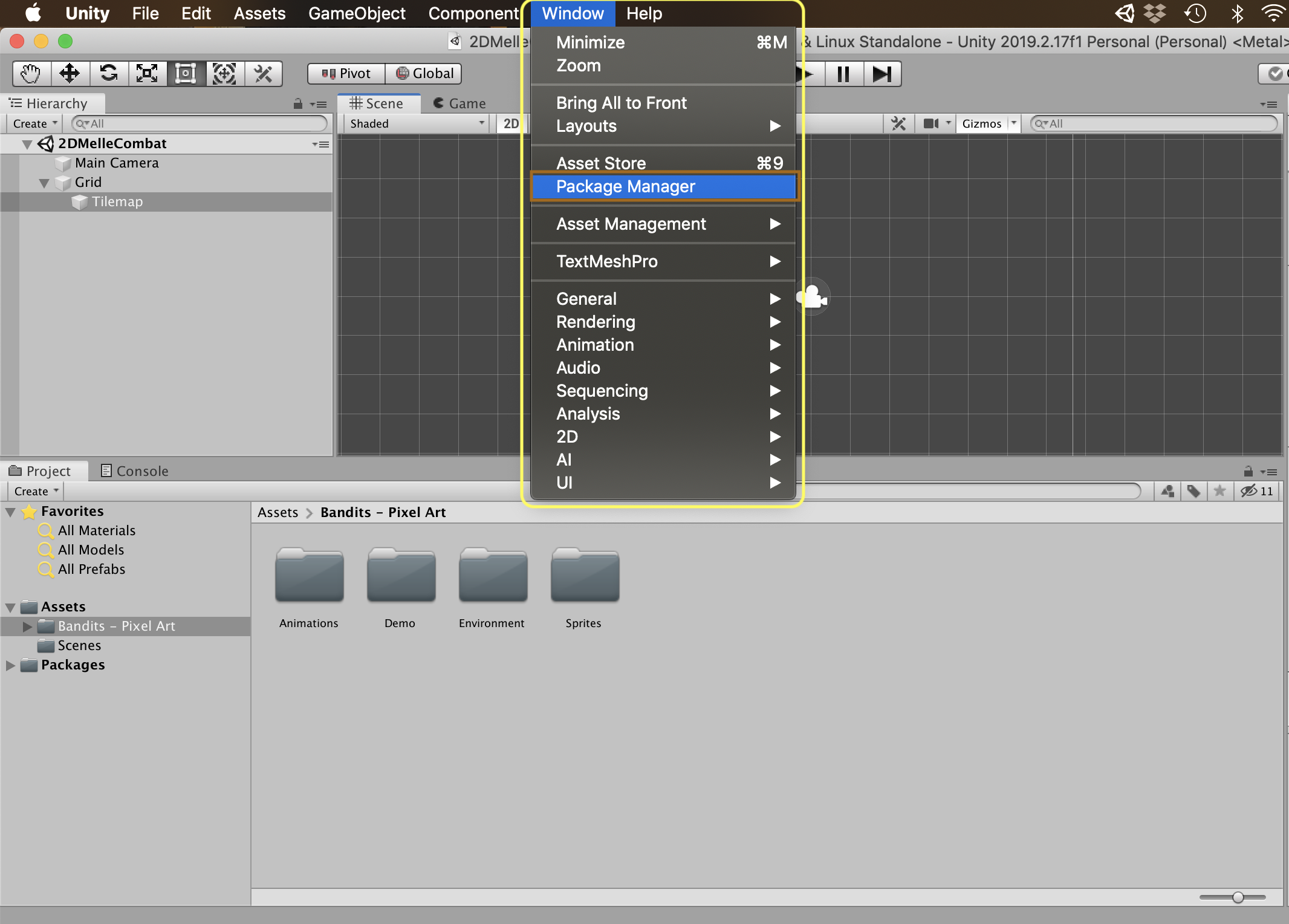Collapse the Grid object in Hierarchy
1289x924 pixels.
pos(44,183)
